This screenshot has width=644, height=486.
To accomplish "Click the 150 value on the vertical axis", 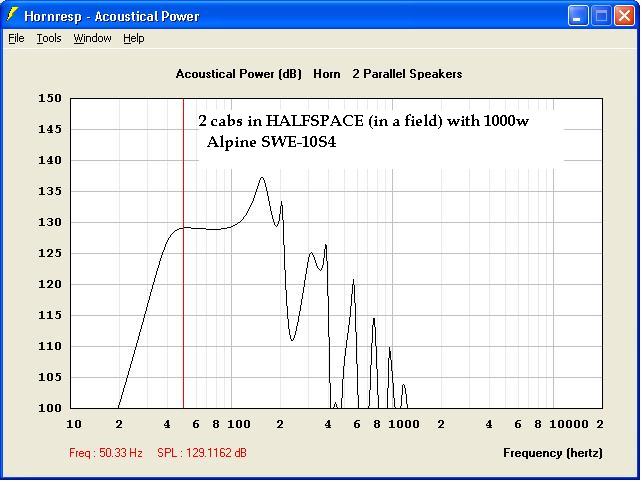I will click(x=50, y=98).
